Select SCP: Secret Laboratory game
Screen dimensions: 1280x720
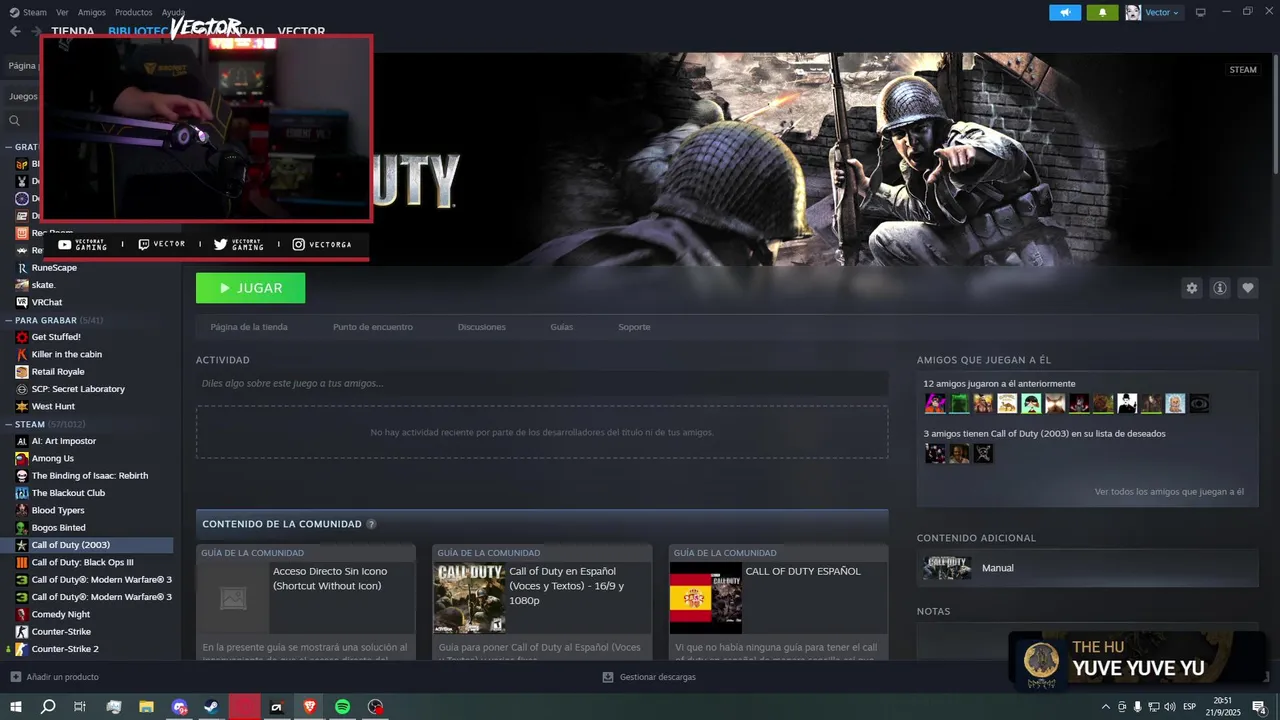click(x=78, y=389)
